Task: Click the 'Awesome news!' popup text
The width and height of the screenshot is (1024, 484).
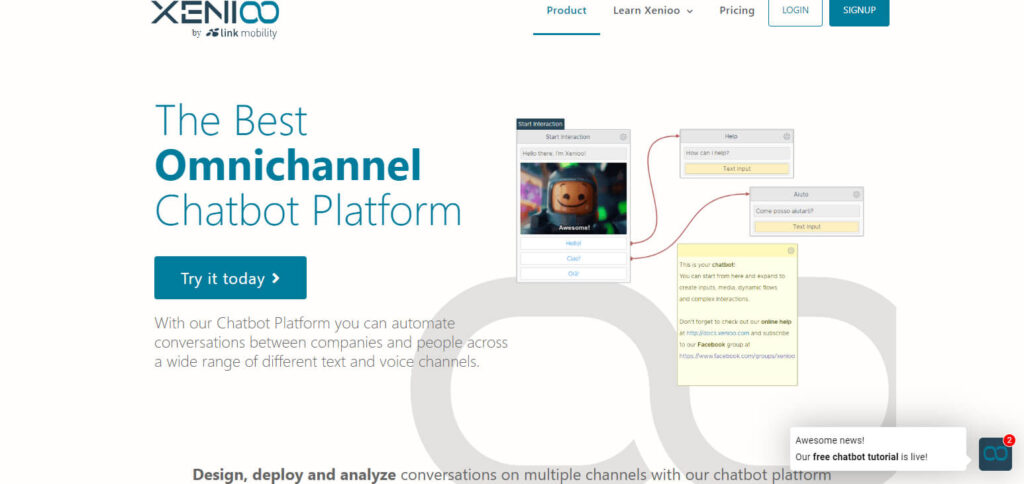Action: click(x=829, y=440)
